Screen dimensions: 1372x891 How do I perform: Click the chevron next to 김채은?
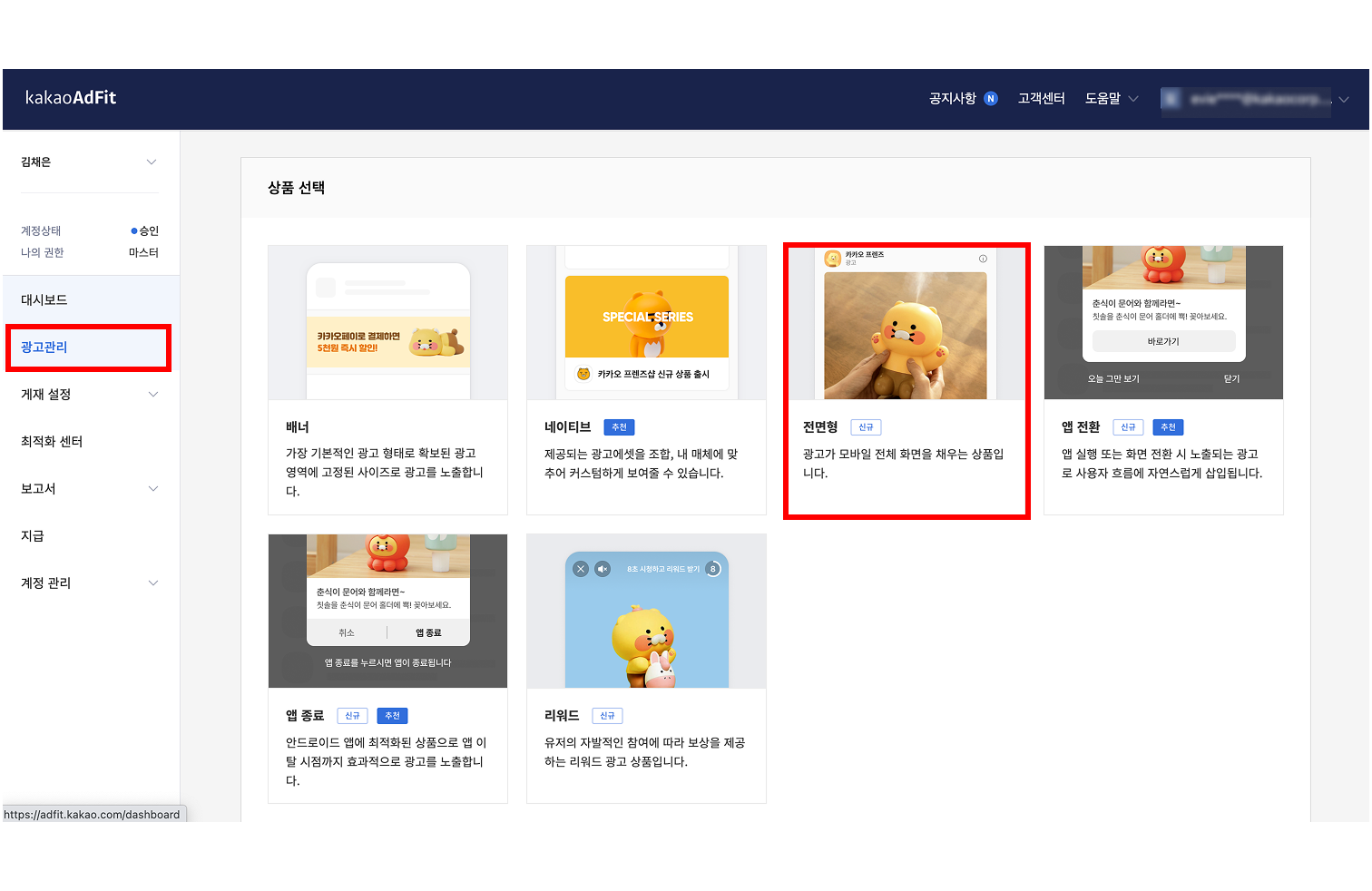point(152,162)
